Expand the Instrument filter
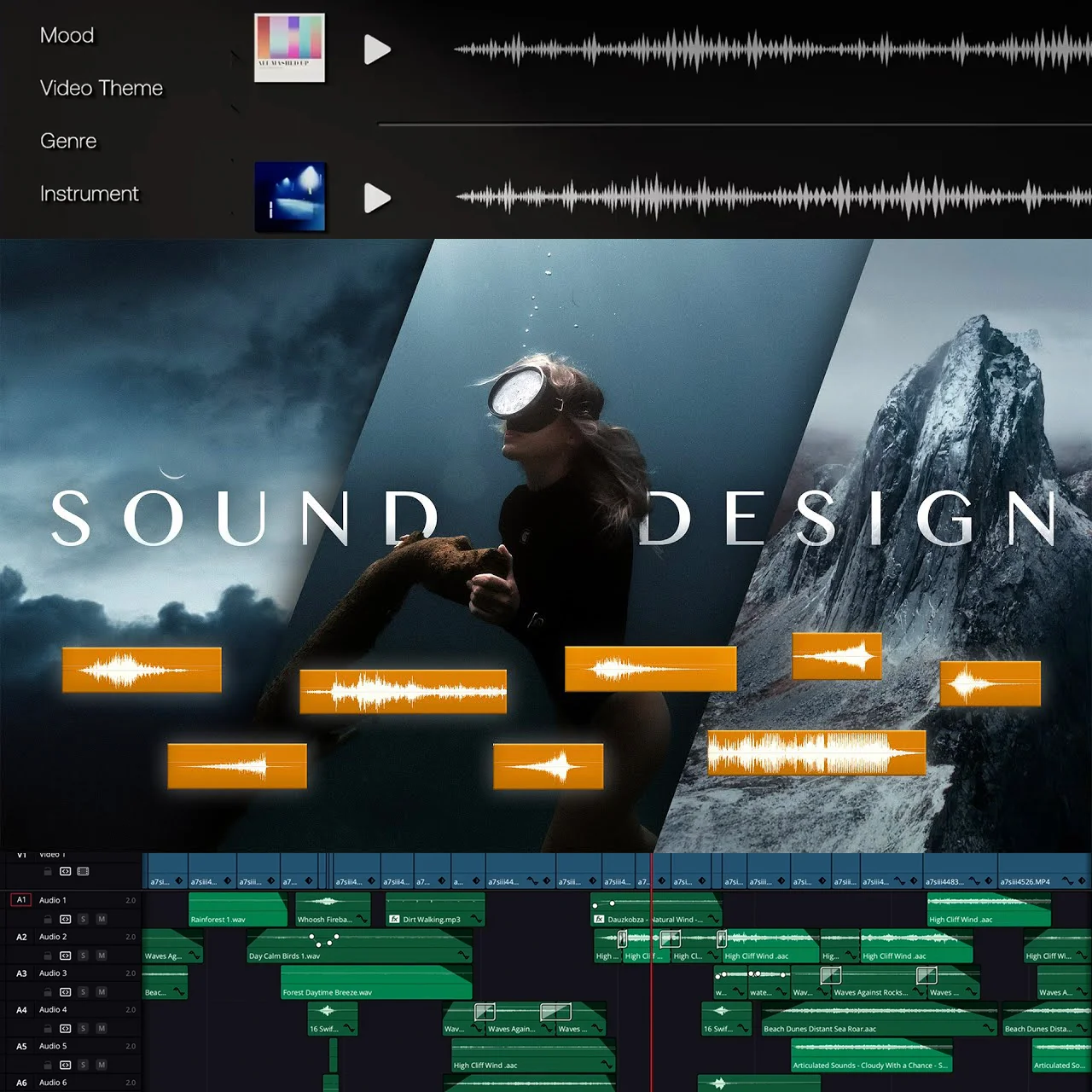The width and height of the screenshot is (1092, 1092). [x=89, y=194]
